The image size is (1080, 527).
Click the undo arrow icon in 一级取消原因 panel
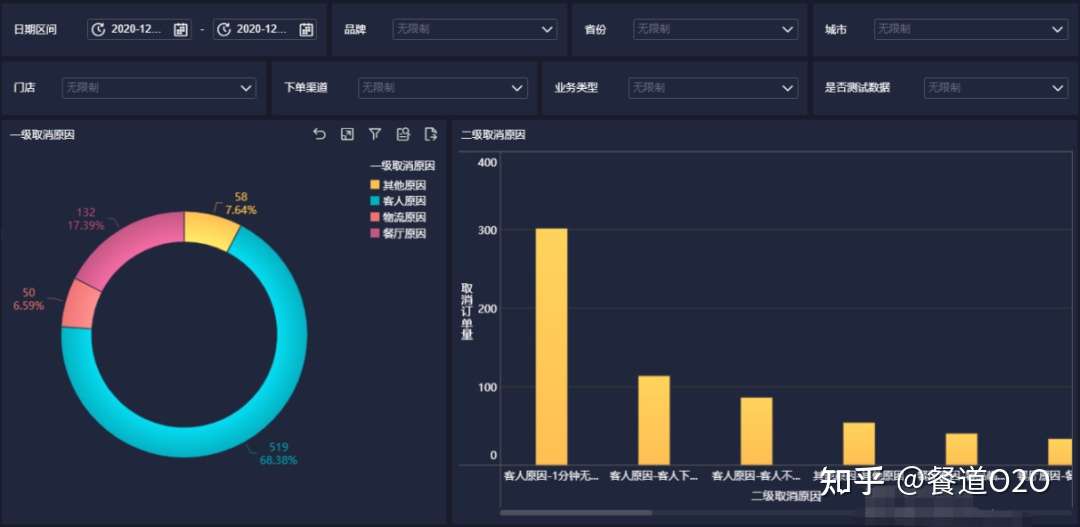pyautogui.click(x=319, y=134)
